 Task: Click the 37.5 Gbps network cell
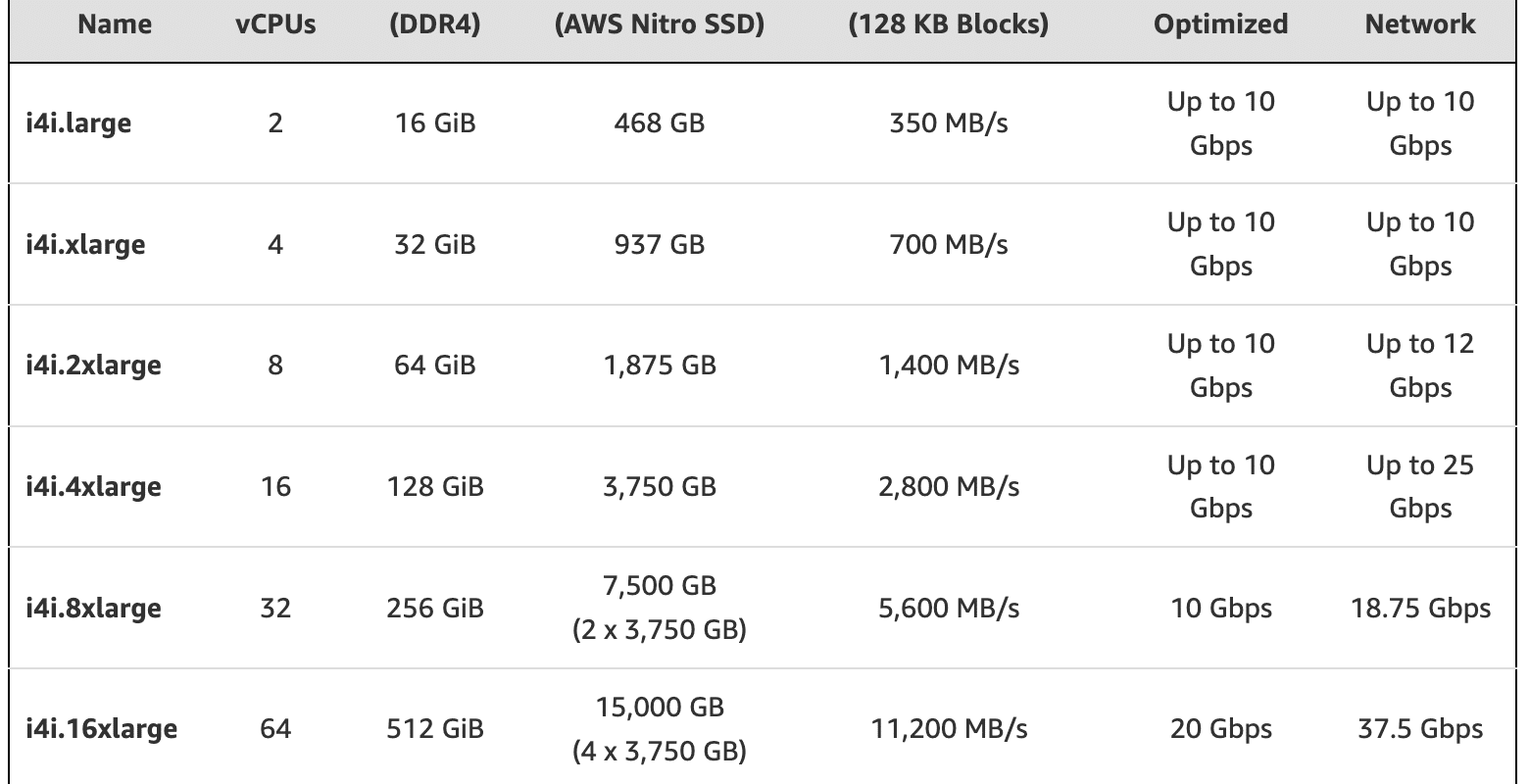point(1420,730)
